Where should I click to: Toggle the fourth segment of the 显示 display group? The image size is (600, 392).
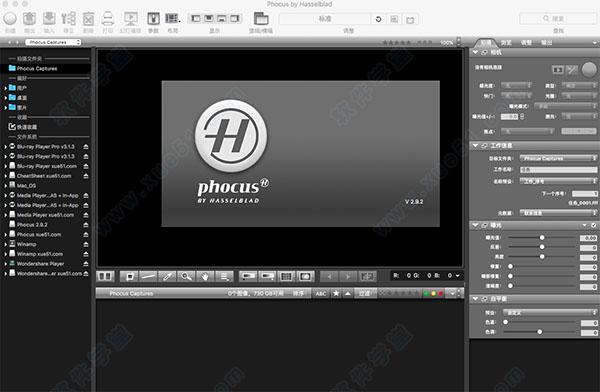234,18
